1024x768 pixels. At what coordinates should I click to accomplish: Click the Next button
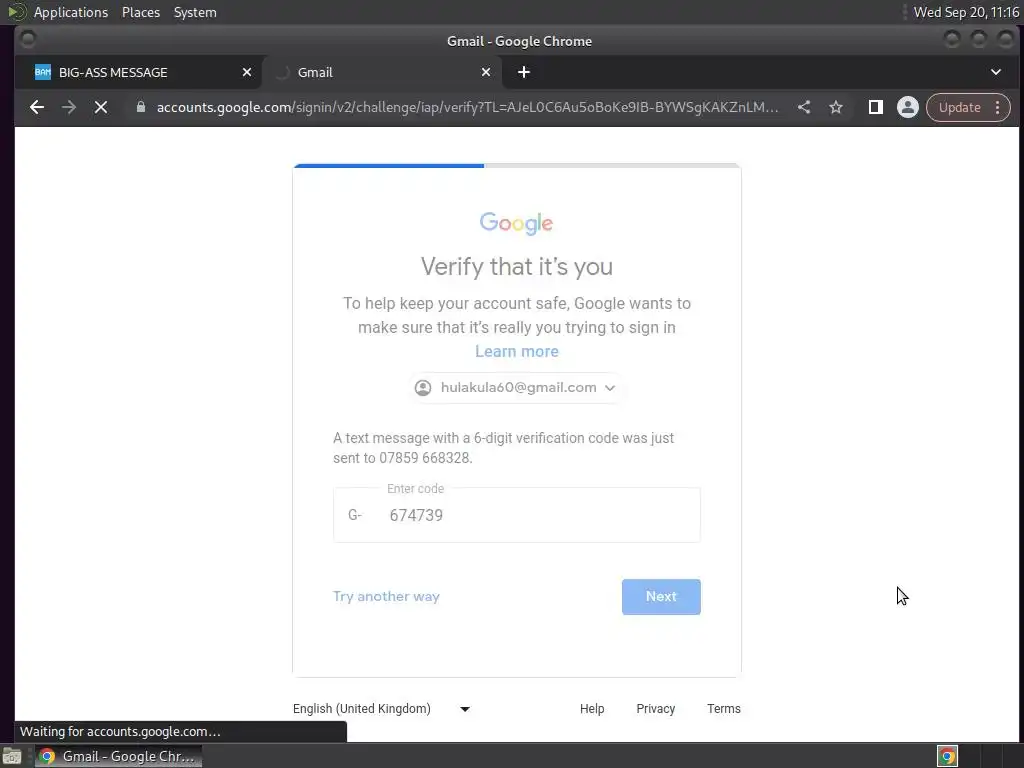pyautogui.click(x=661, y=596)
